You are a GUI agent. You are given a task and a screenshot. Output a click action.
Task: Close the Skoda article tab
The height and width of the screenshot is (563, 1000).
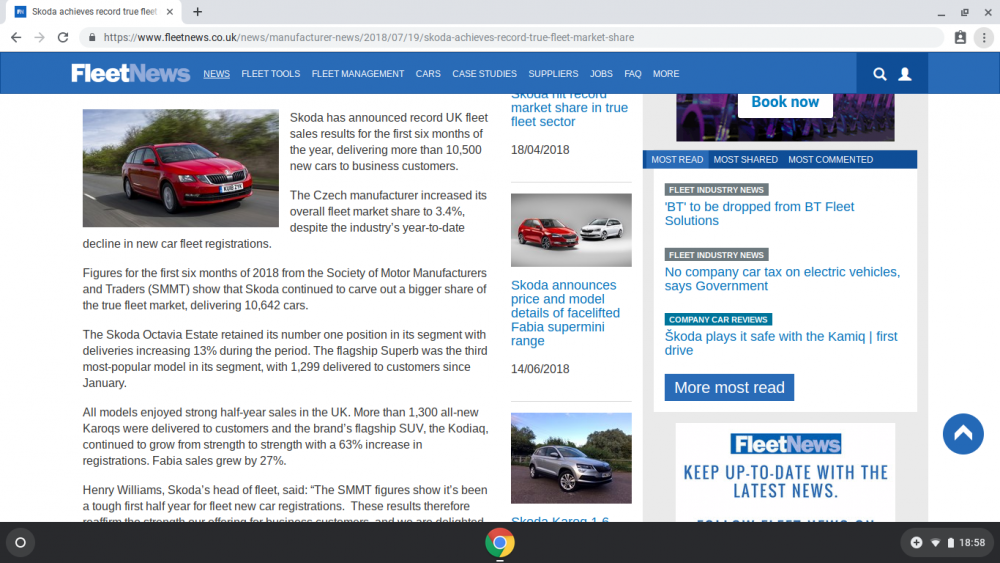coord(170,11)
